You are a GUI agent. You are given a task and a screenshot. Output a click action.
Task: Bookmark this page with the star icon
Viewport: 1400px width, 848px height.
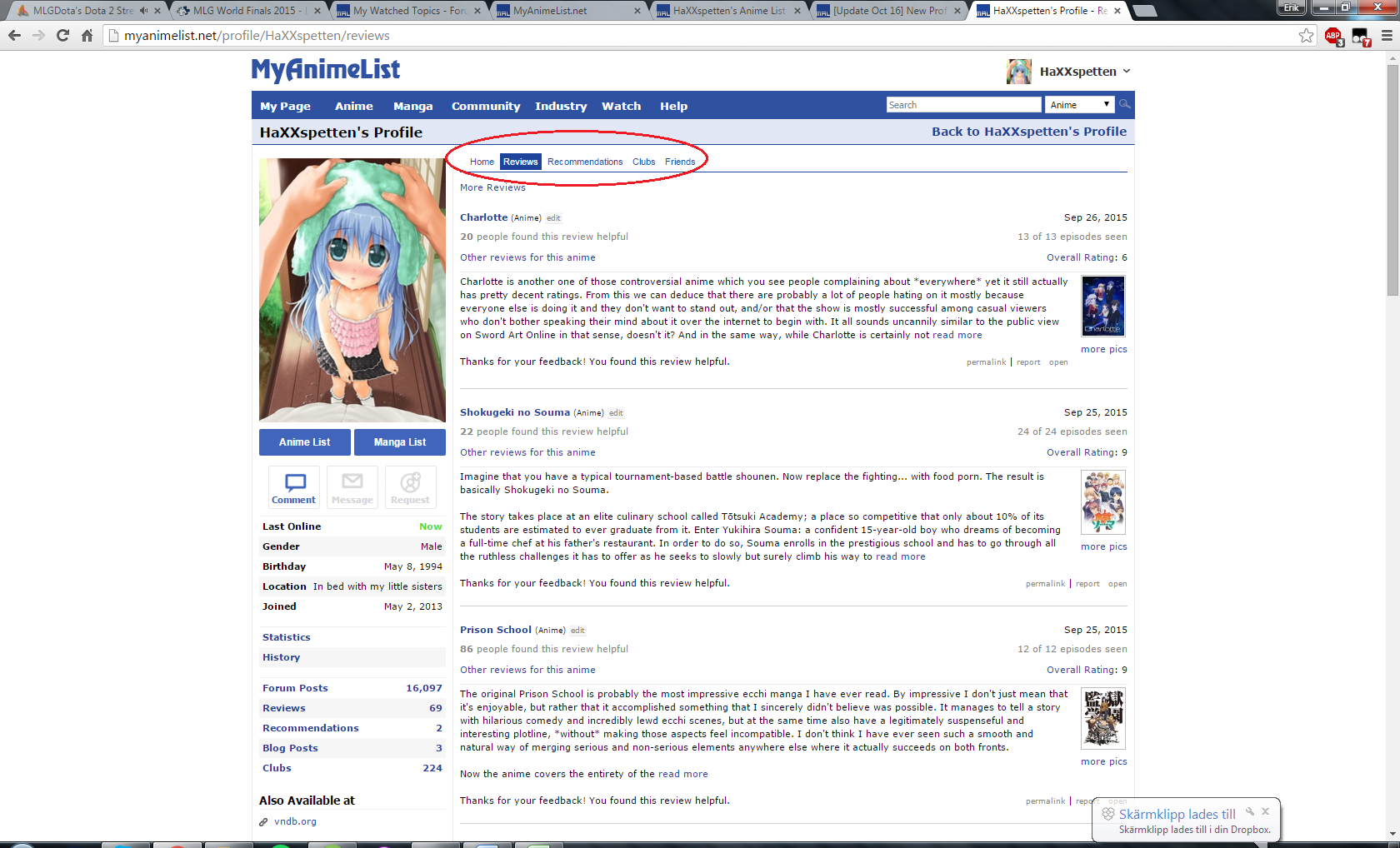click(1306, 36)
